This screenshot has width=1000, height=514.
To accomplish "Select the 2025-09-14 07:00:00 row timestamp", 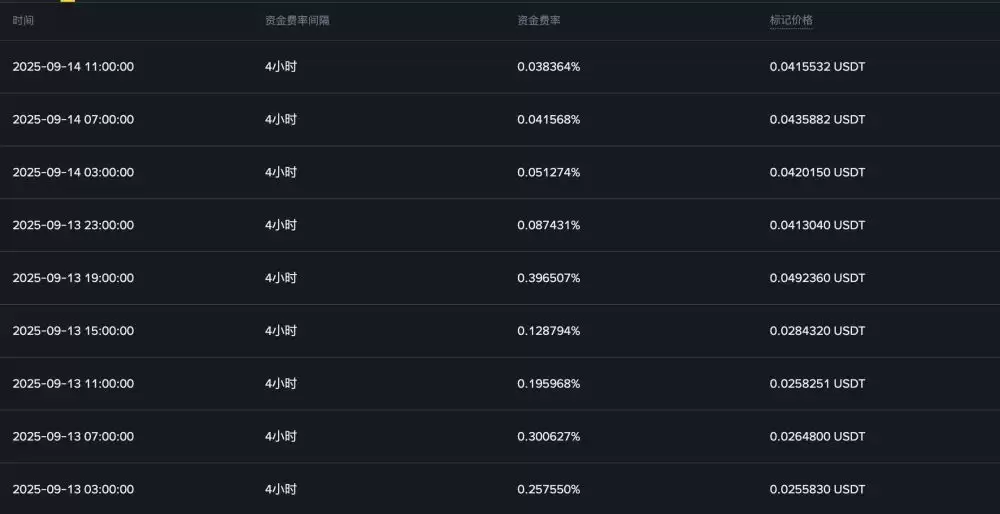I will point(73,120).
